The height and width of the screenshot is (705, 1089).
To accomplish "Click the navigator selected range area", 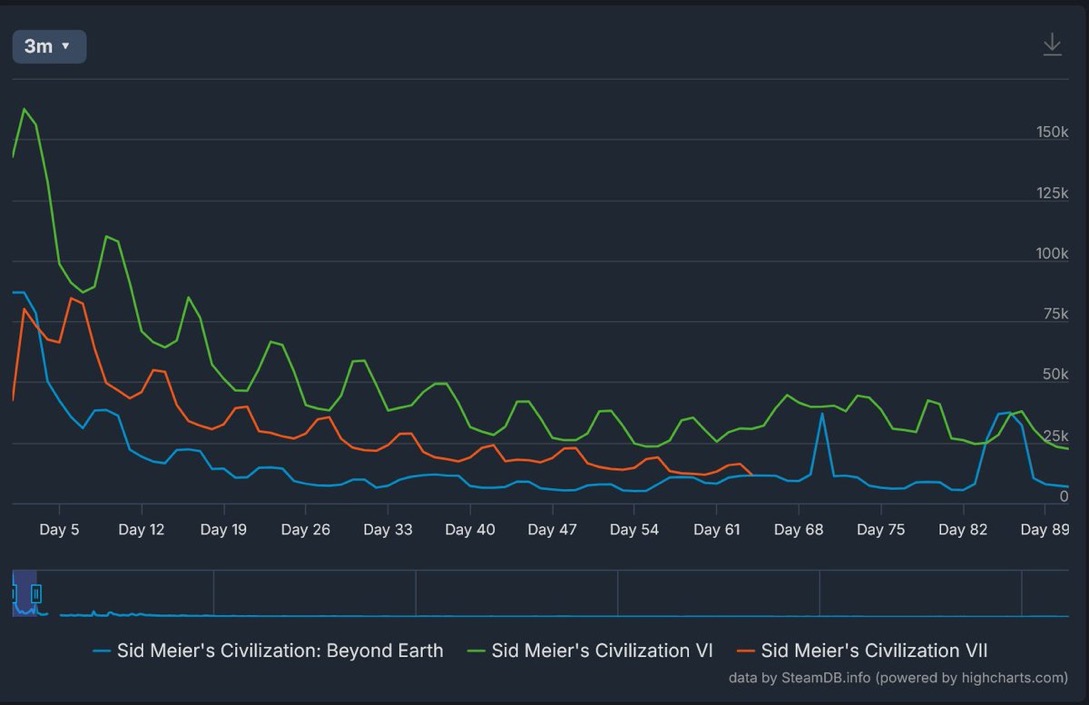I will (25, 594).
